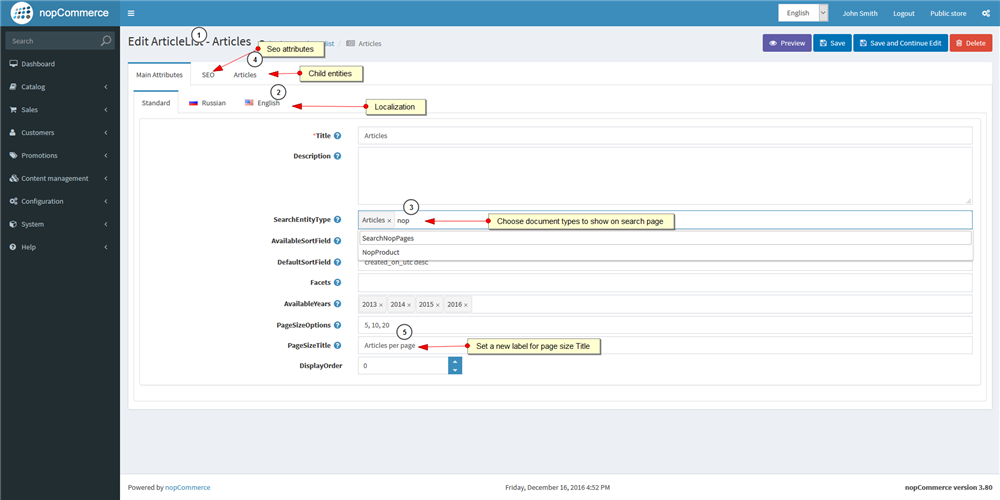Click the DefaultSortField help icon
This screenshot has width=1000, height=500.
point(337,262)
